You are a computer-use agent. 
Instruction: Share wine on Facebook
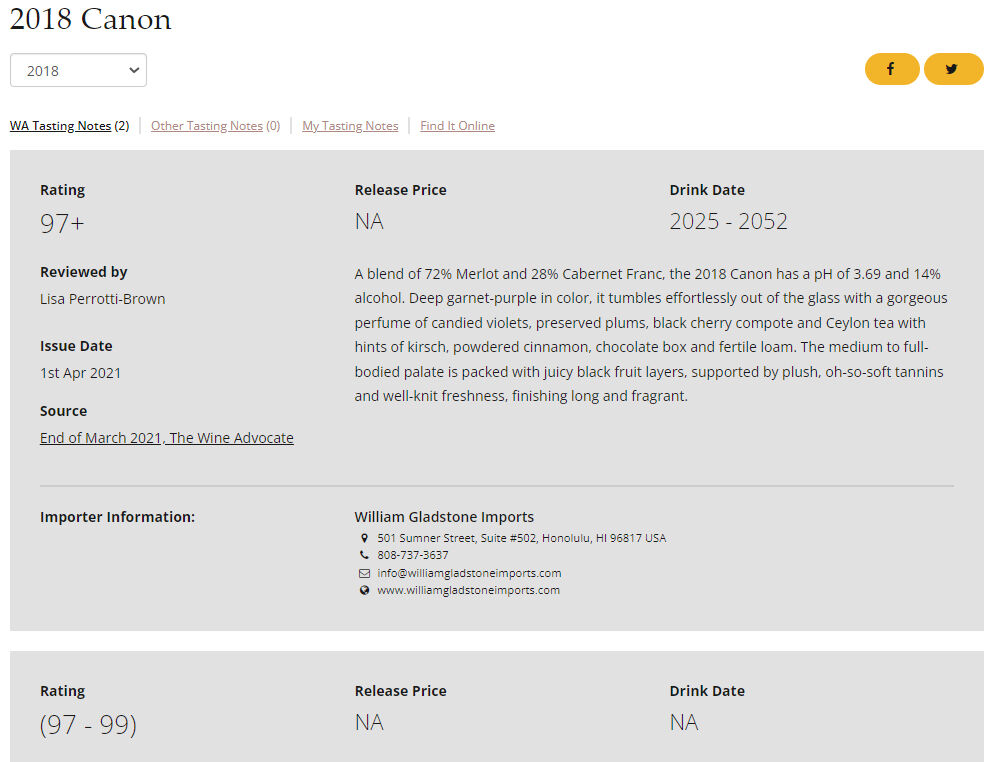(x=891, y=69)
